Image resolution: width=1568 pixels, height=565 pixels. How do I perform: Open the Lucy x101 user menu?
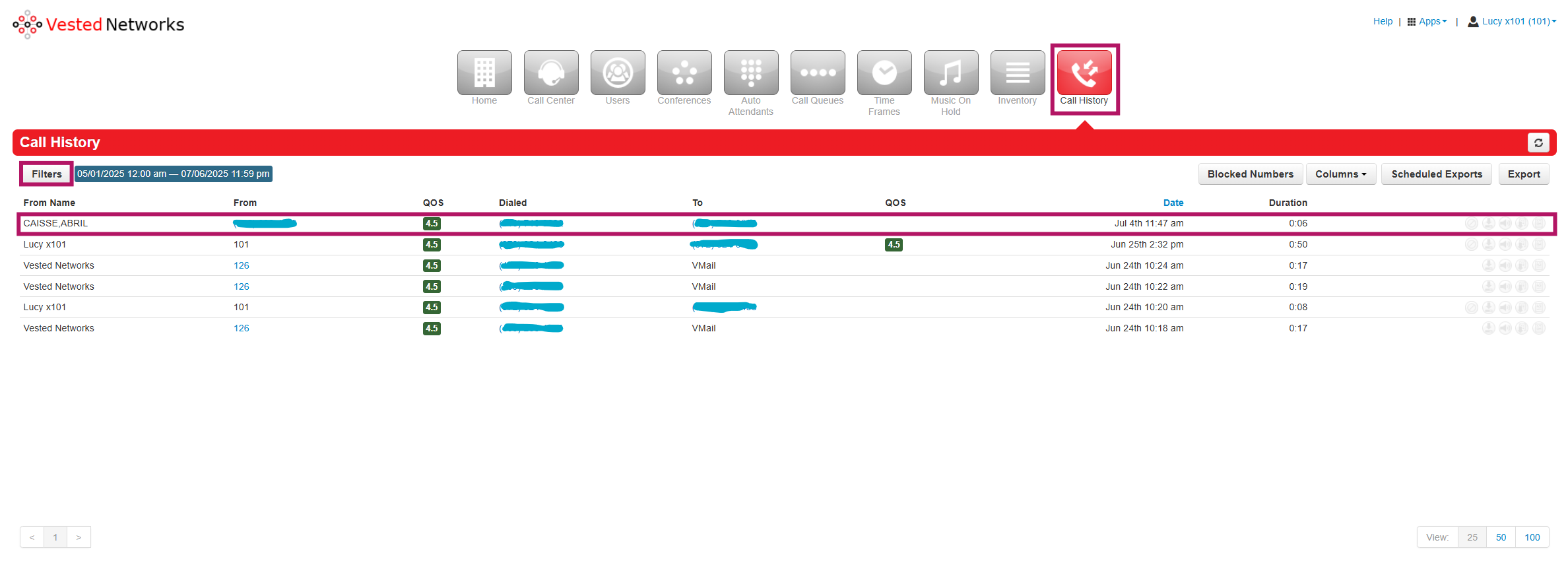click(1513, 22)
